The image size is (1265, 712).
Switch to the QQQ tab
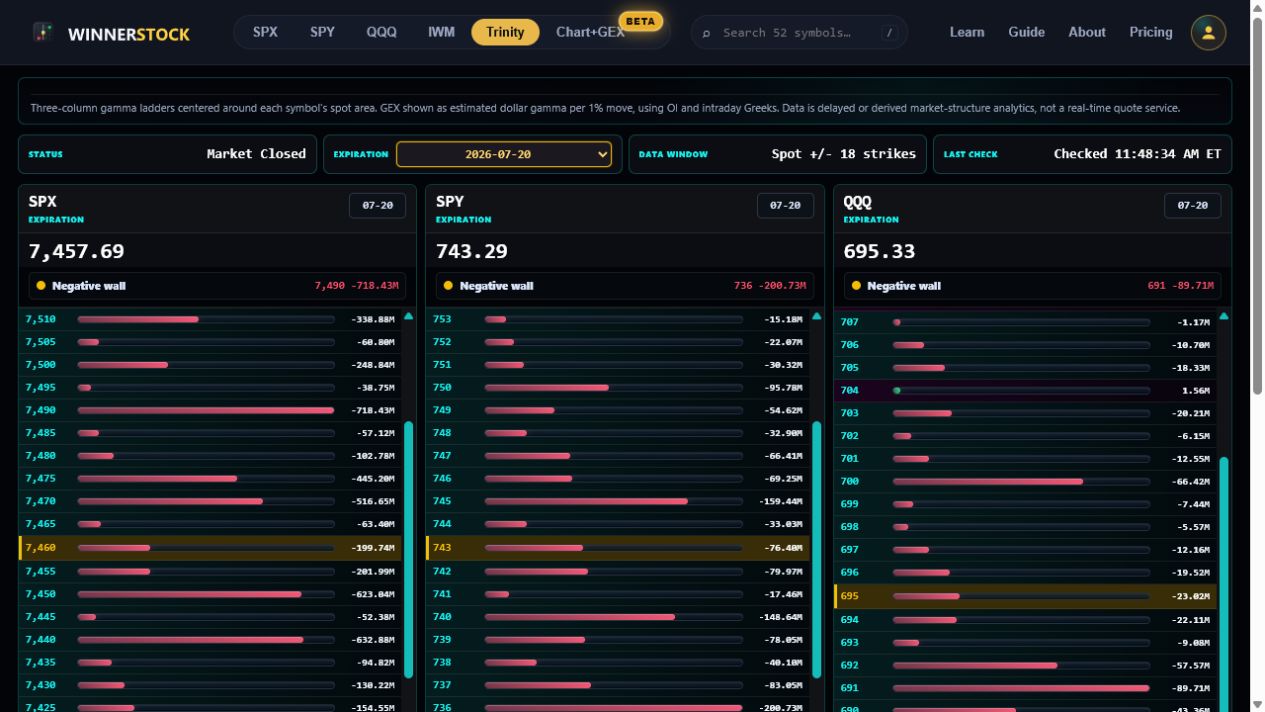pyautogui.click(x=381, y=32)
